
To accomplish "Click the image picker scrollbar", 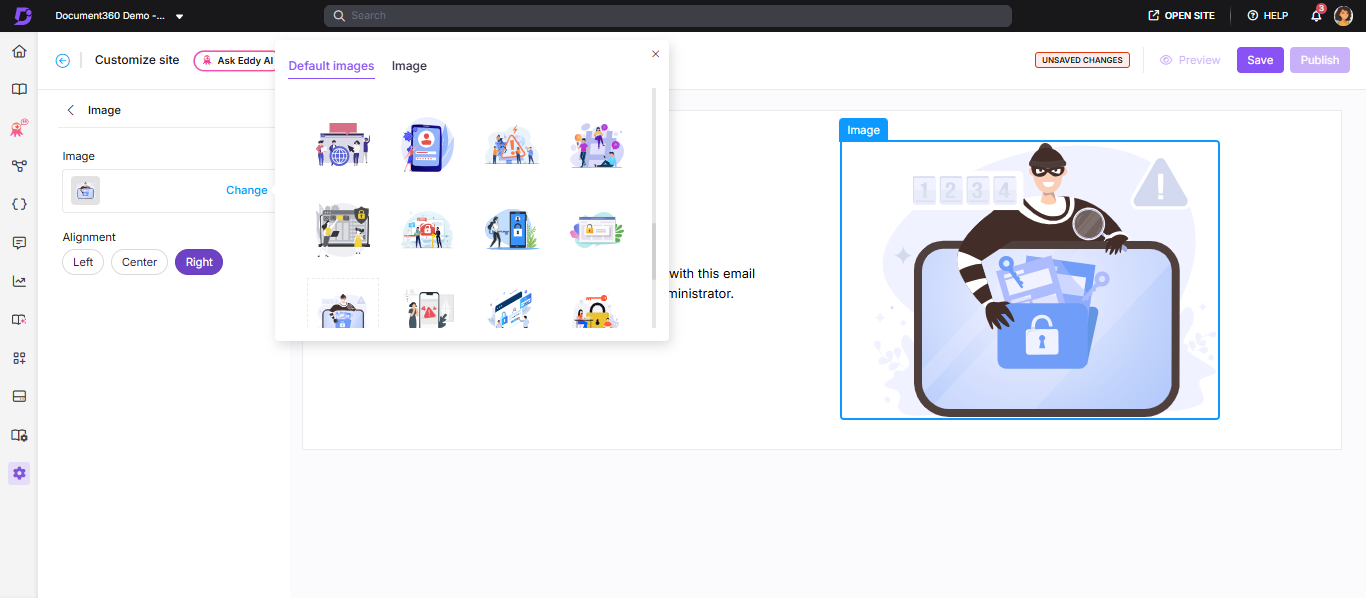I will click(x=655, y=250).
